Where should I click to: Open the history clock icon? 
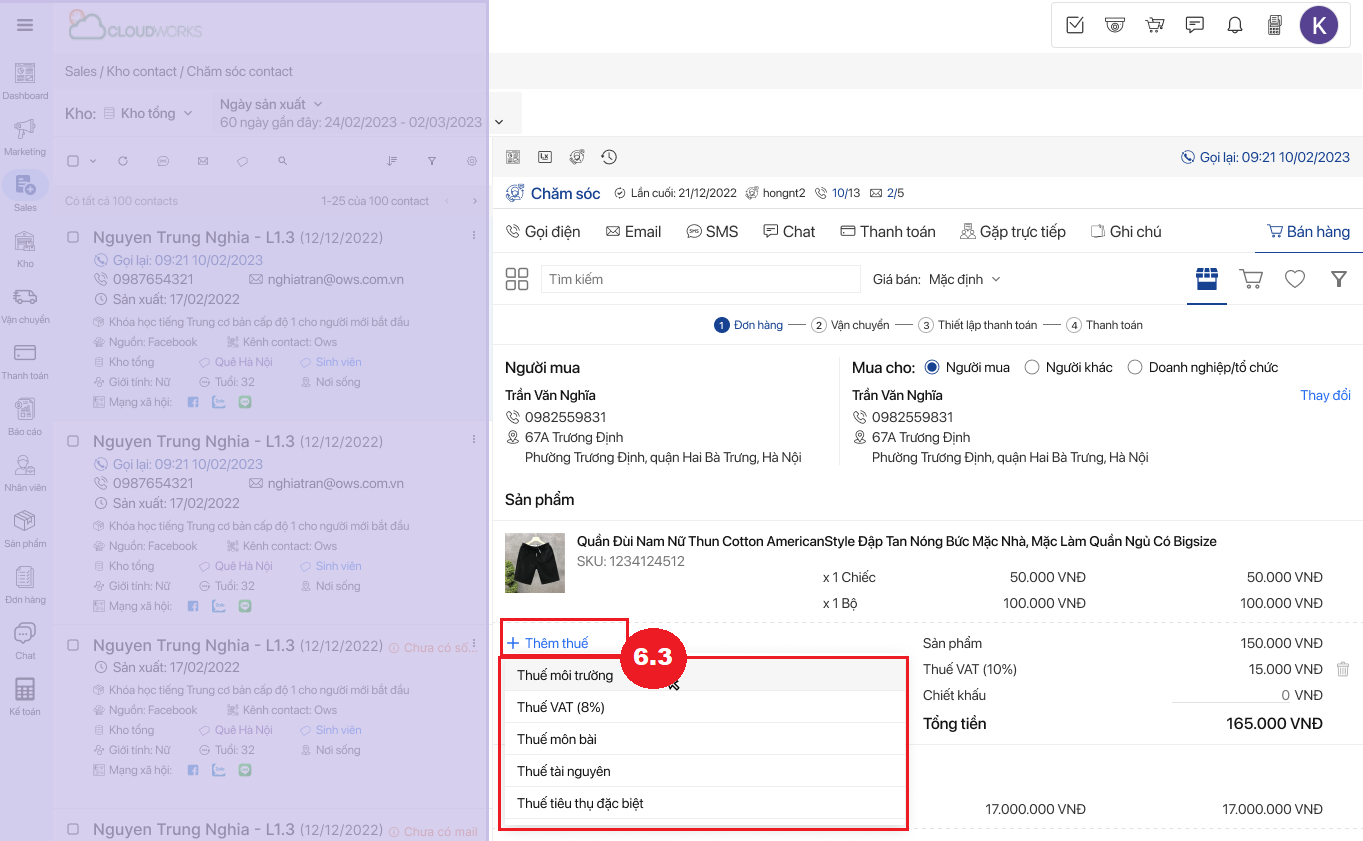coord(609,157)
